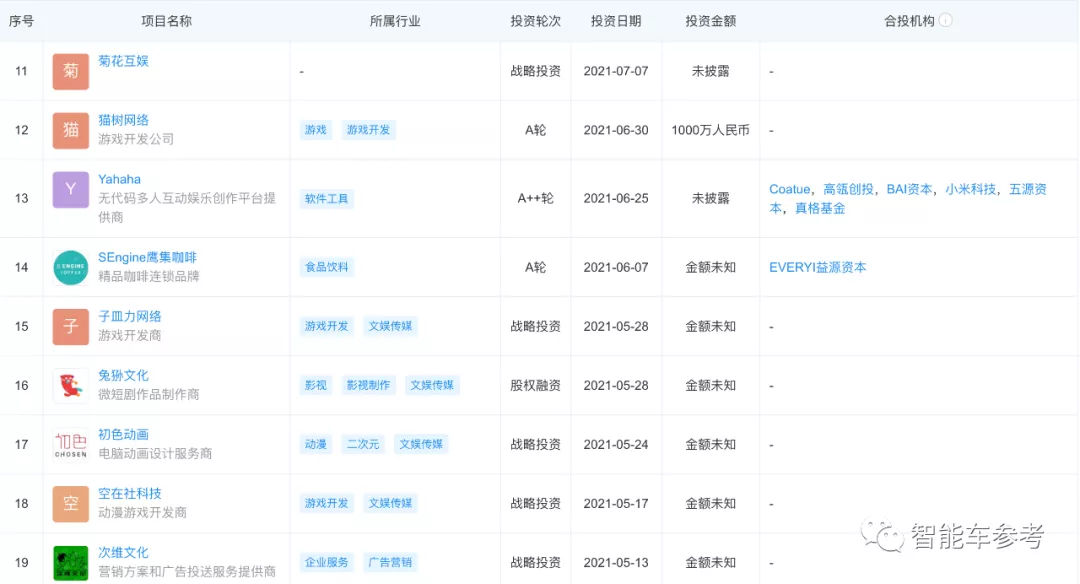Screen dimensions: 1080x584
Task: Click the 猫树网络 cat logo icon
Action: click(x=69, y=130)
